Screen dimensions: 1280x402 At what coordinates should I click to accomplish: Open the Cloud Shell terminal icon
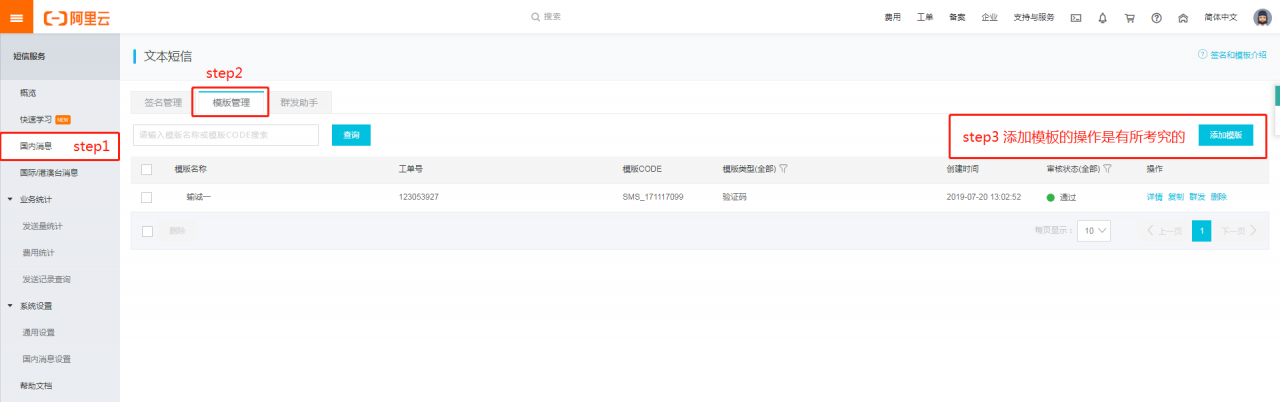(1076, 18)
